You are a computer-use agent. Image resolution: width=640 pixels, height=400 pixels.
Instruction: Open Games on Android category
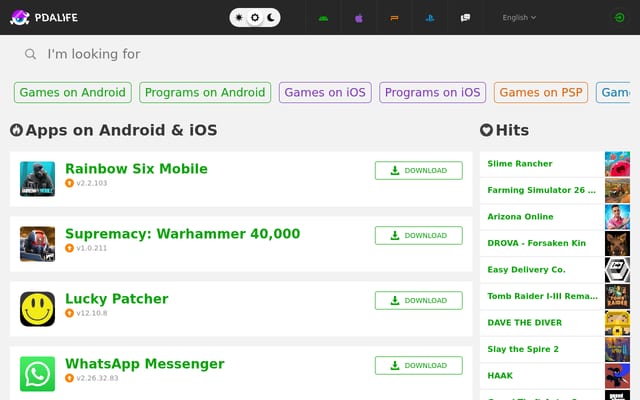pos(73,92)
